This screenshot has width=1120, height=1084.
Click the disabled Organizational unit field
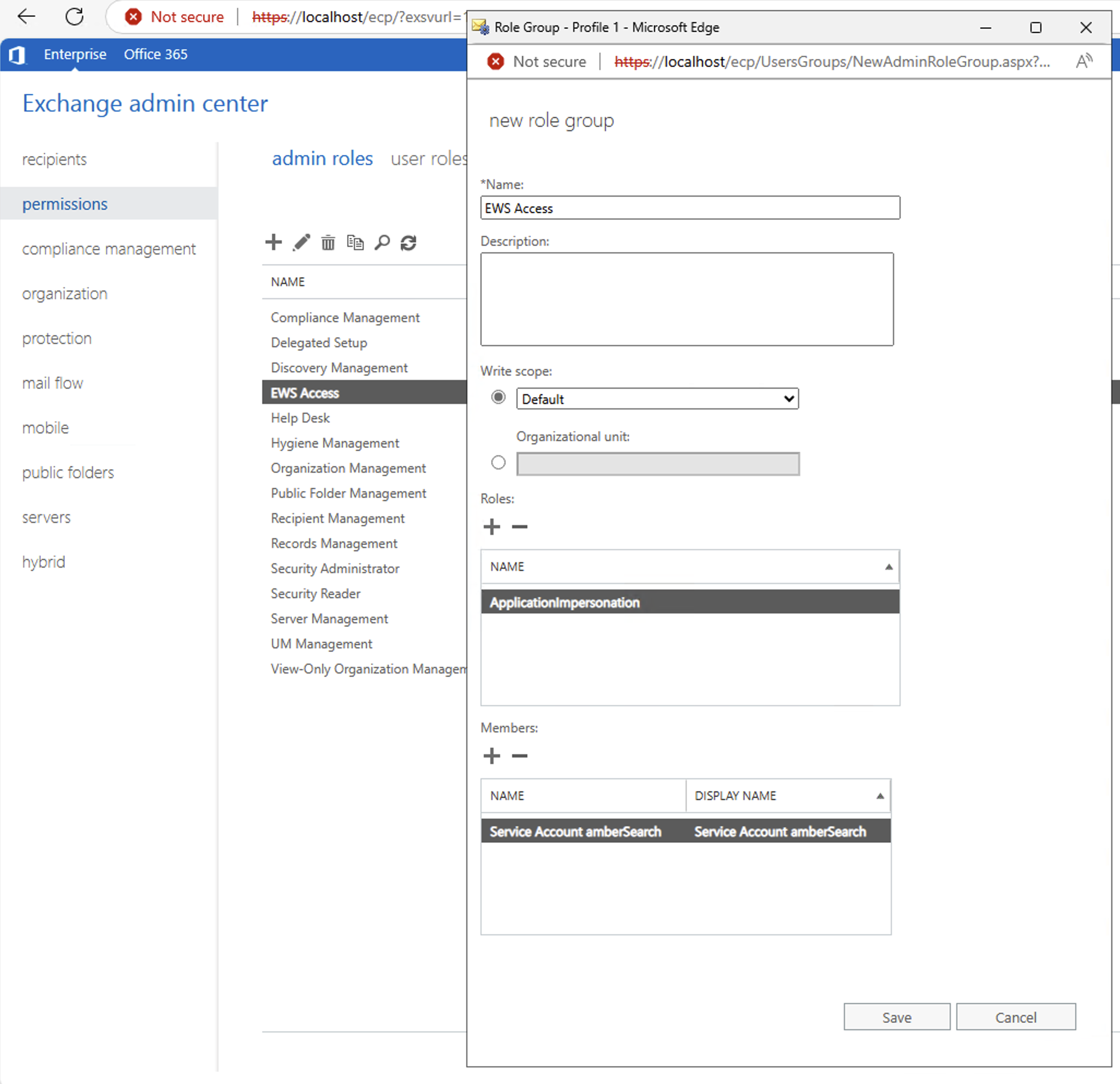pos(658,464)
